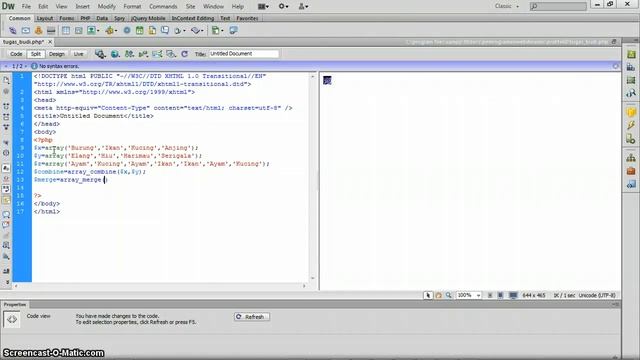
Task: Toggle Split view button
Action: pyautogui.click(x=36, y=54)
